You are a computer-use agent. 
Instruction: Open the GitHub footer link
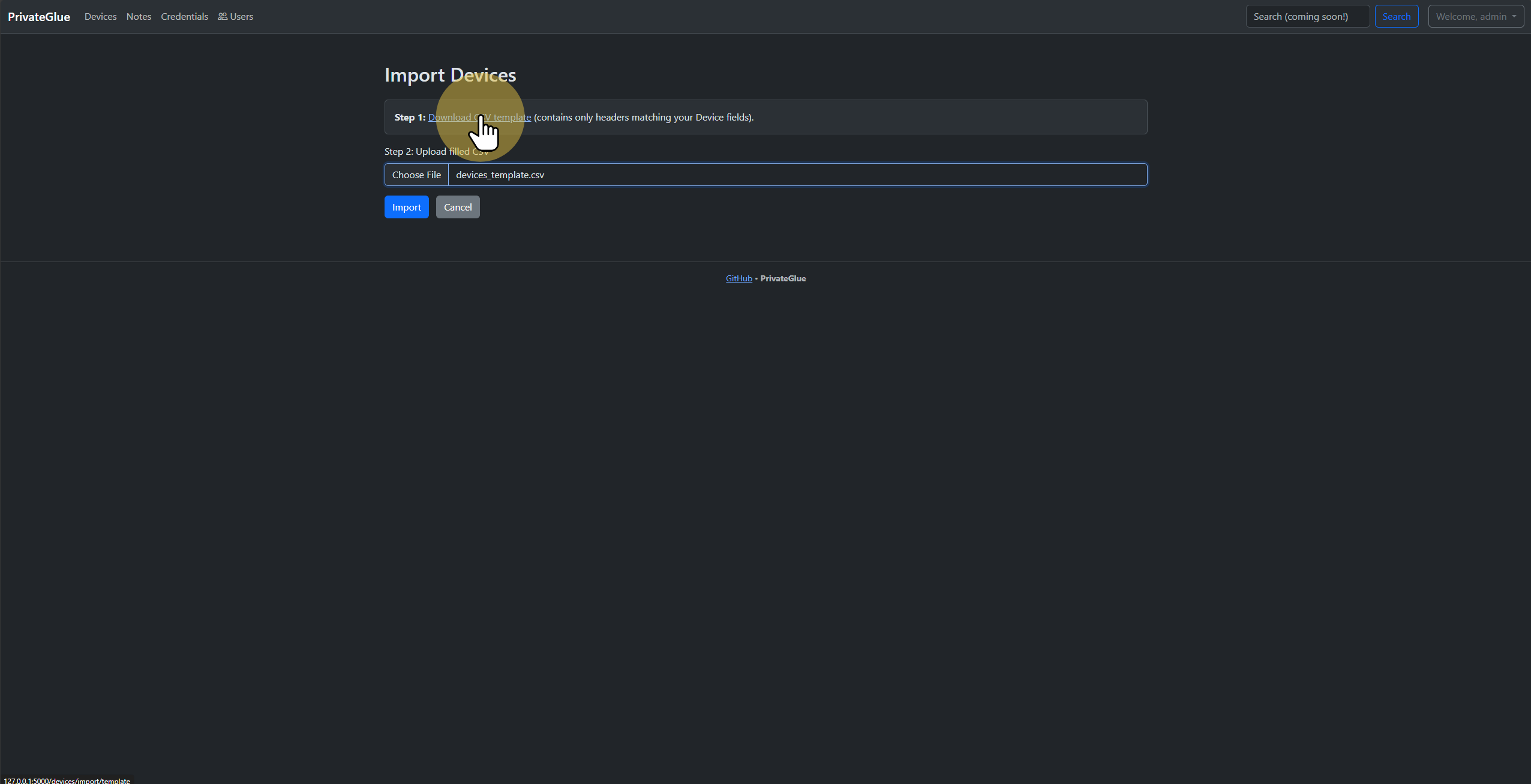click(x=739, y=279)
